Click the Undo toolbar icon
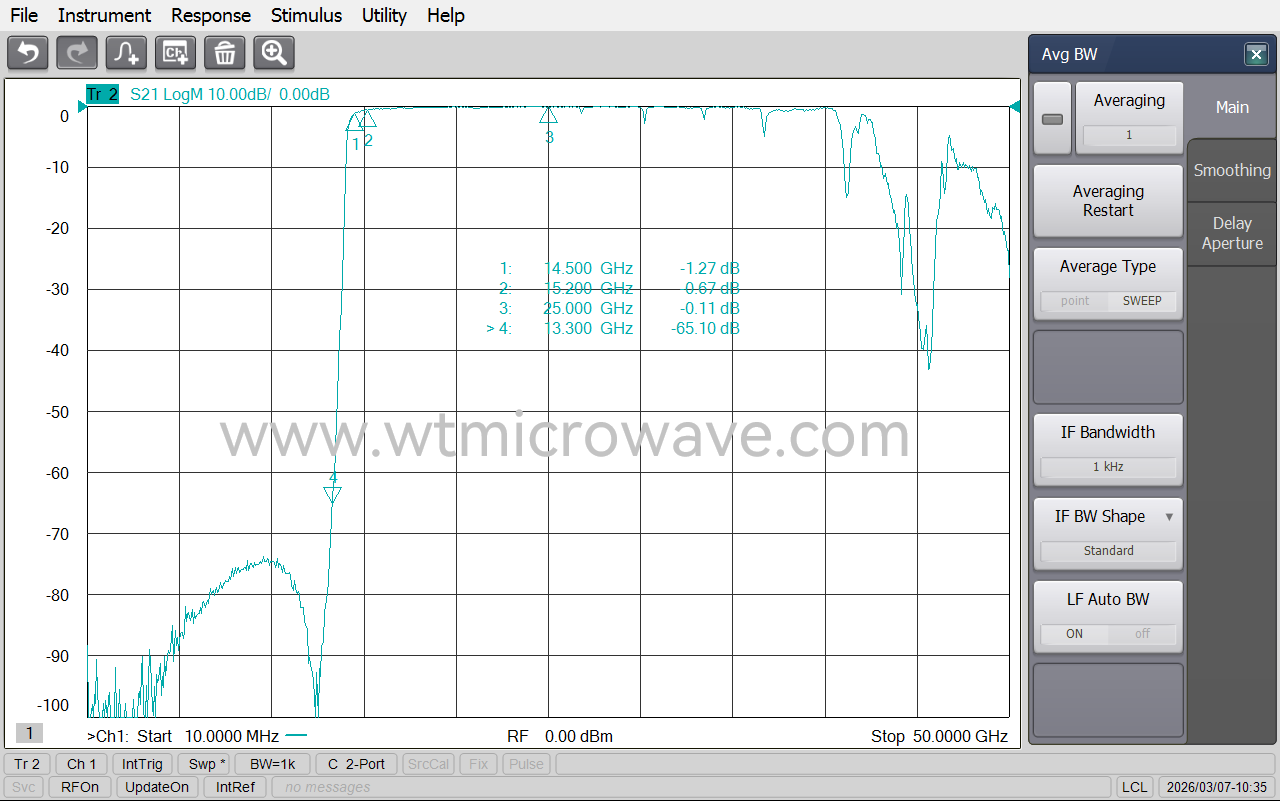 (x=28, y=53)
